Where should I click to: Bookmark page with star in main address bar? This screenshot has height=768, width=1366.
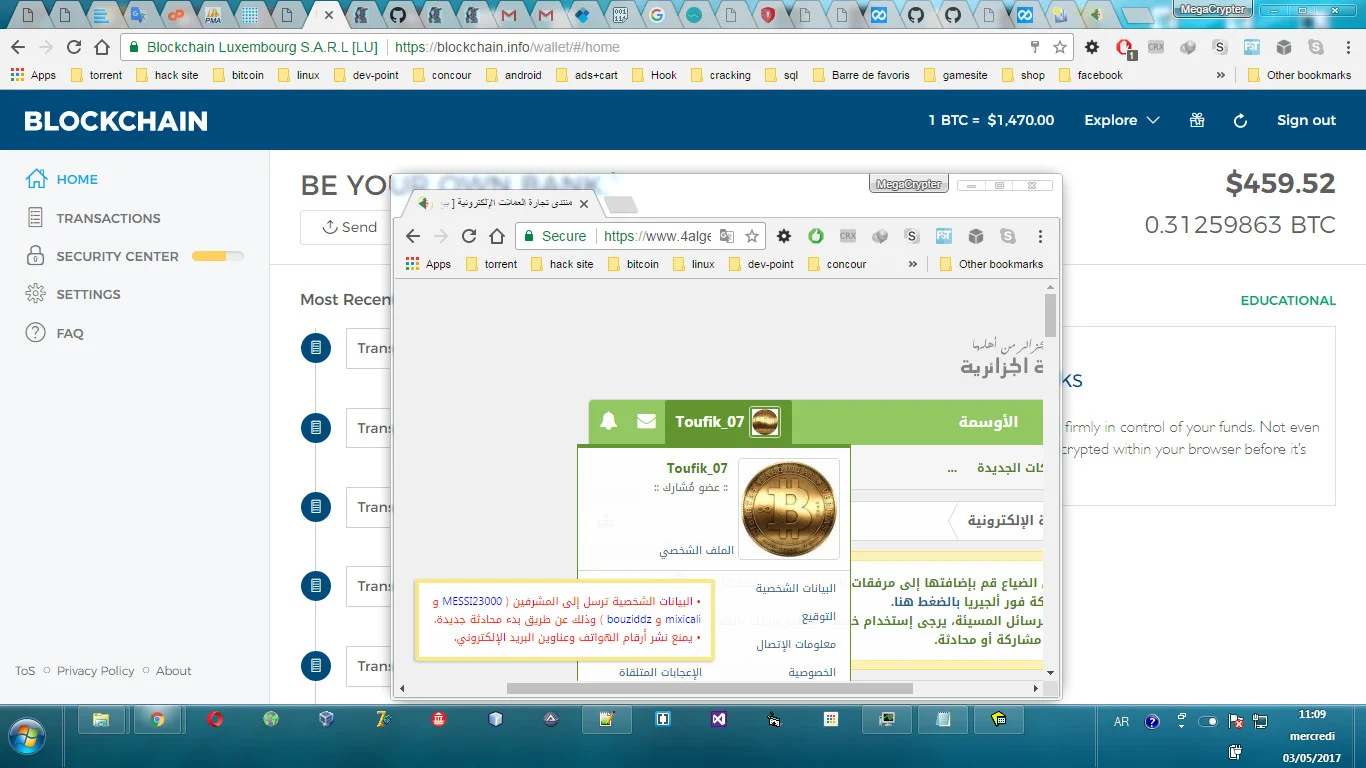1060,47
